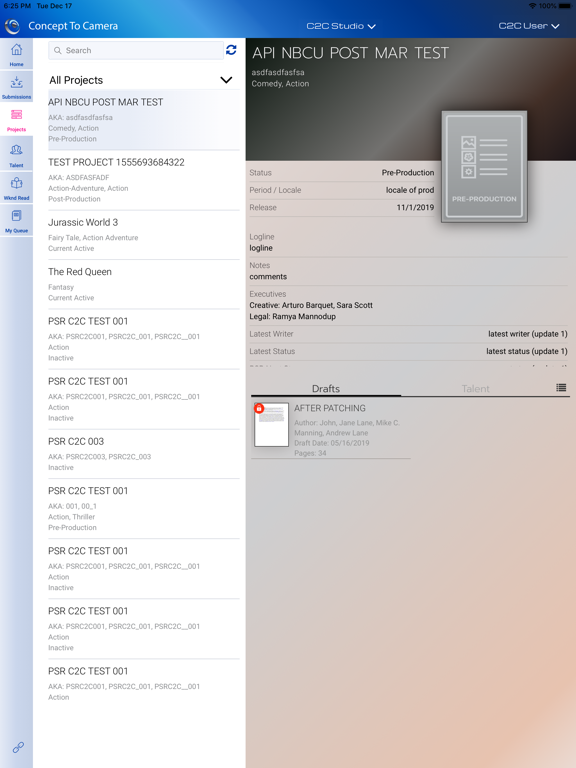
Task: Open the Home sidebar icon
Action: tap(16, 54)
